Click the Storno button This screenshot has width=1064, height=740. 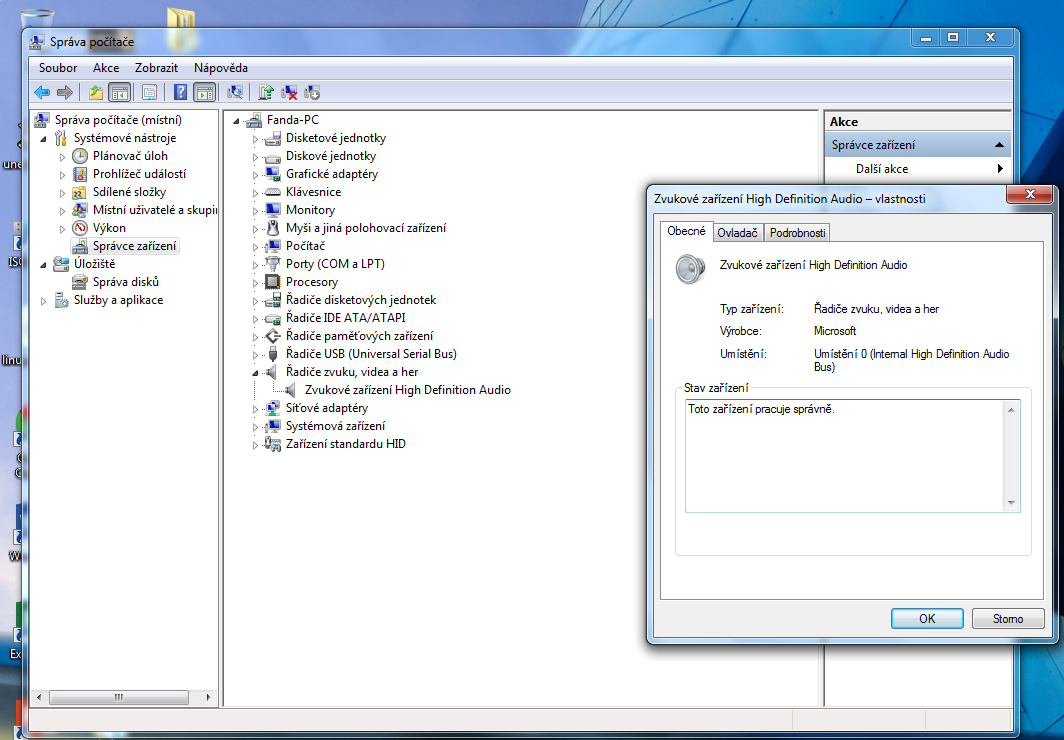[x=1008, y=618]
